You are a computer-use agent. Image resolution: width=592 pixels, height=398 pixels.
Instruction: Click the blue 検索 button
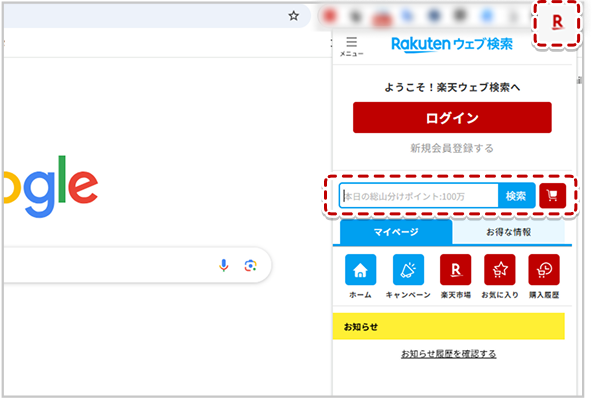coord(516,196)
